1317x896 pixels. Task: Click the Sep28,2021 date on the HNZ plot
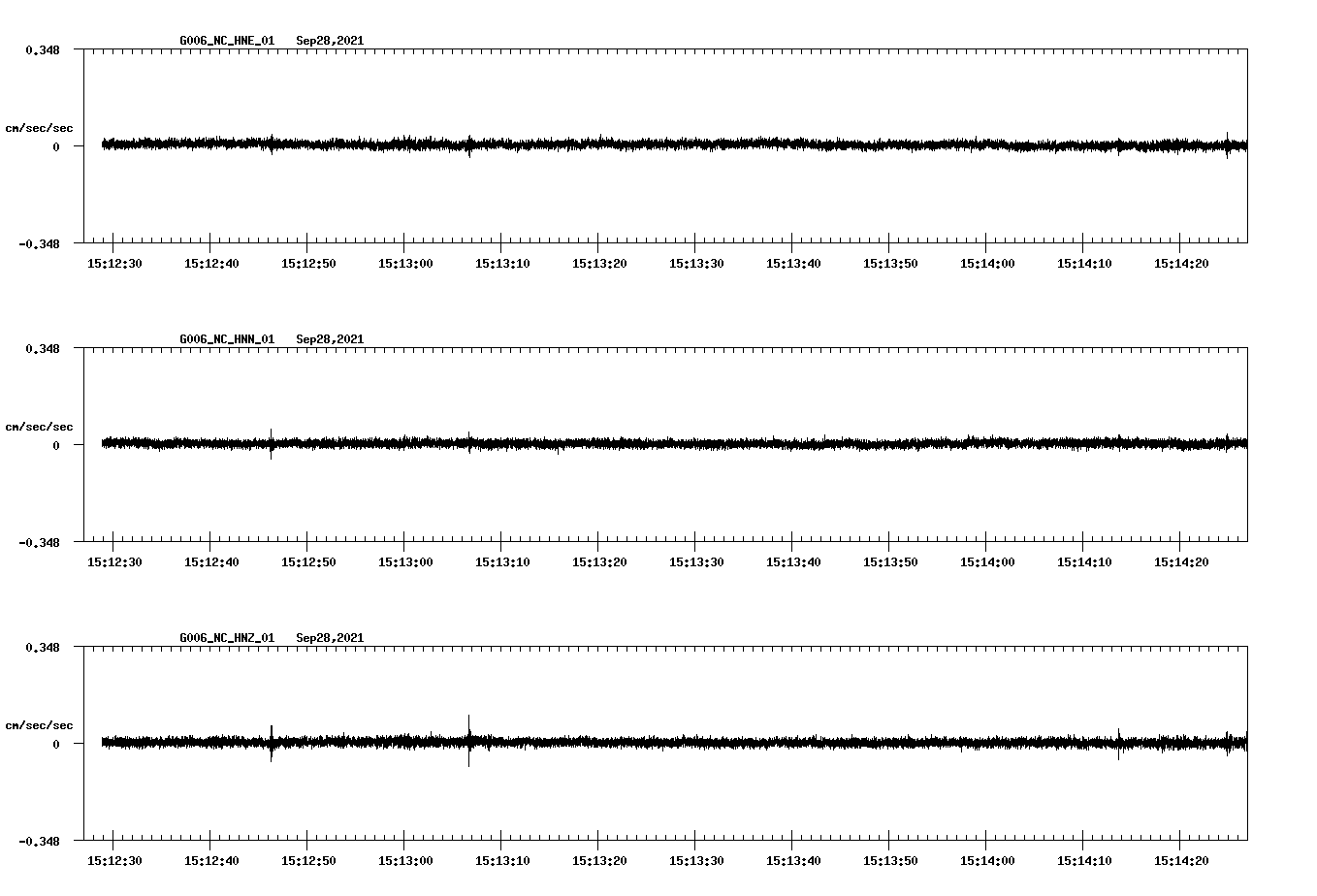[330, 638]
